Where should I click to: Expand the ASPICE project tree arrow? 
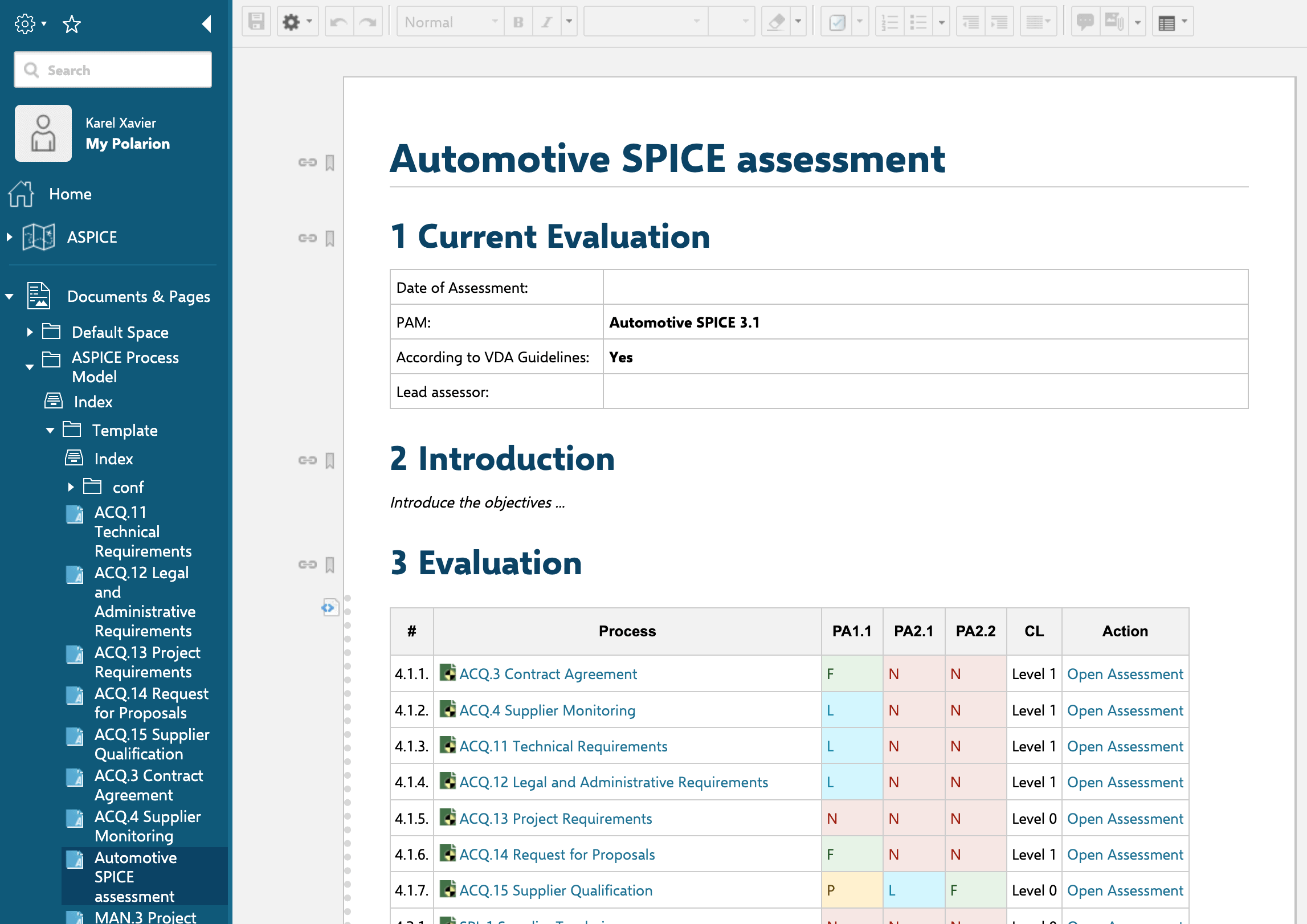10,237
